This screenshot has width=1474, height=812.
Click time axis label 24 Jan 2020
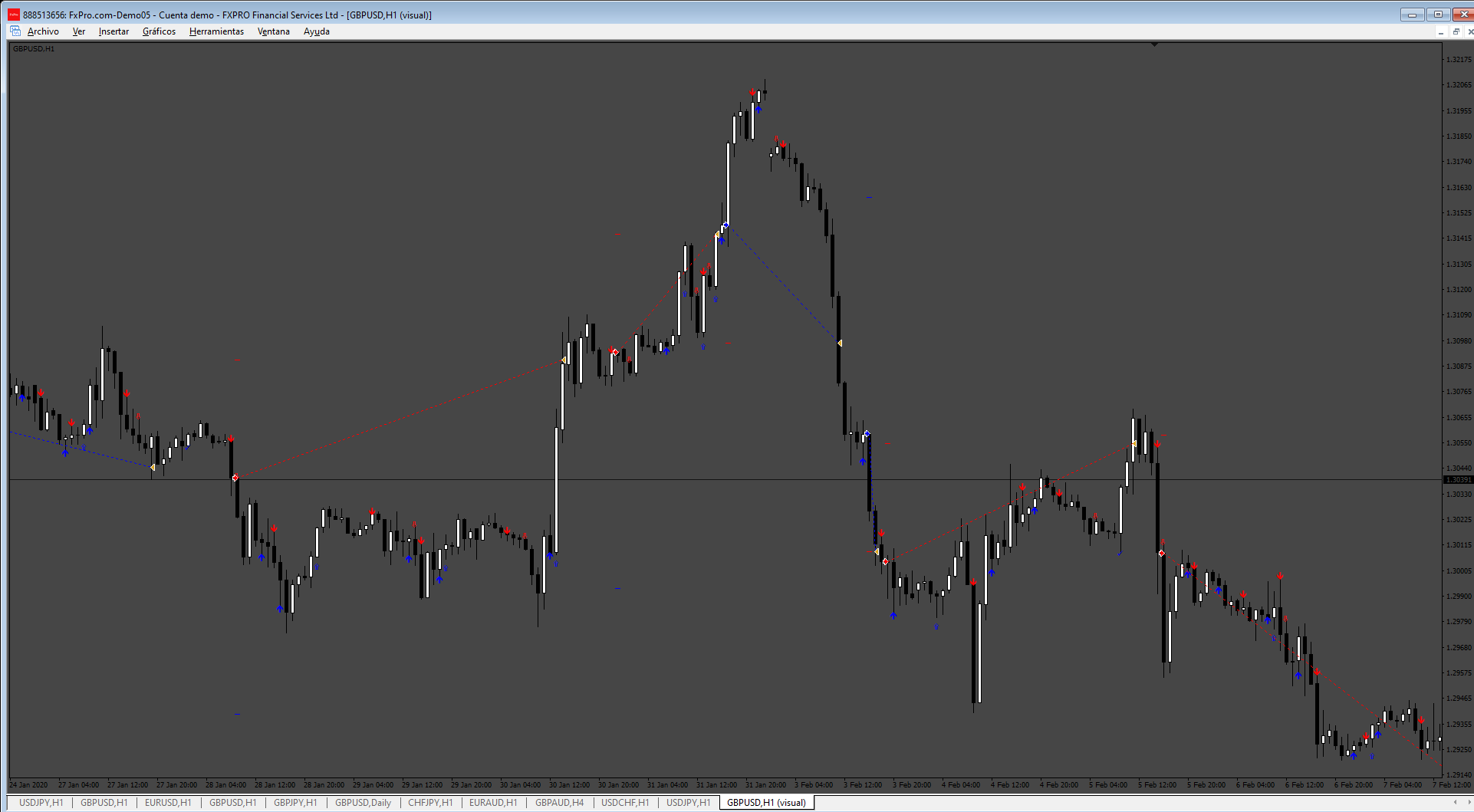point(28,785)
